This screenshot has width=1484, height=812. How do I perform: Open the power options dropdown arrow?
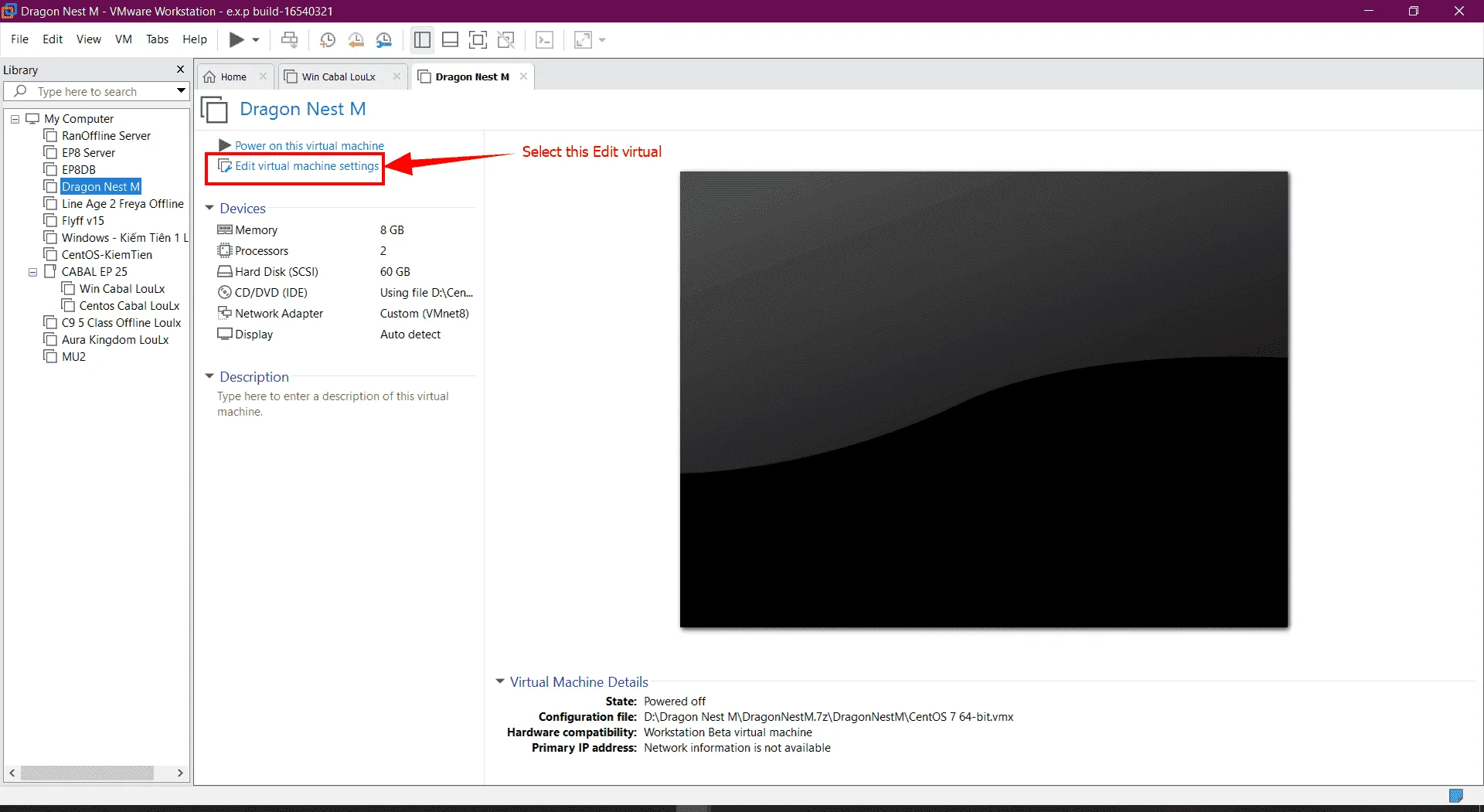[256, 40]
